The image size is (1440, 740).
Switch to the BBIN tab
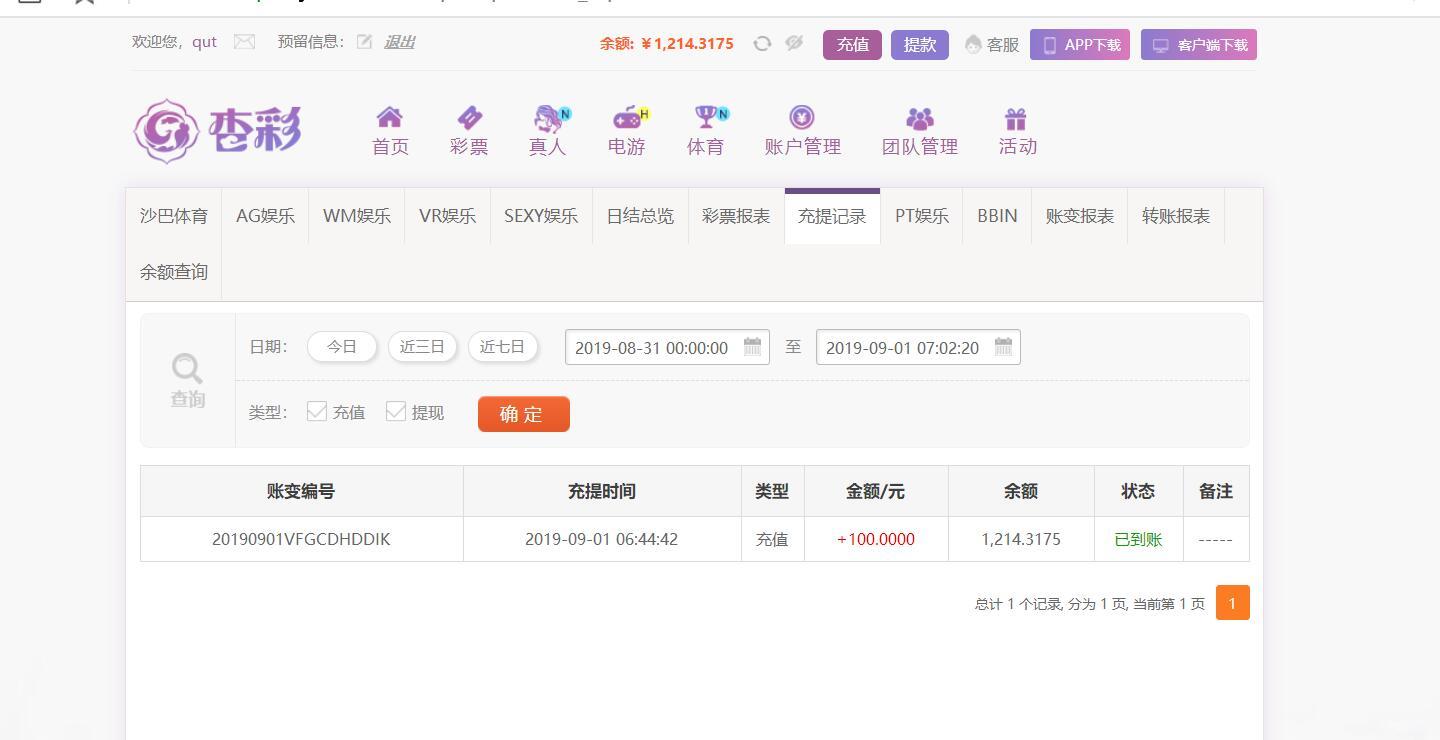(x=997, y=216)
